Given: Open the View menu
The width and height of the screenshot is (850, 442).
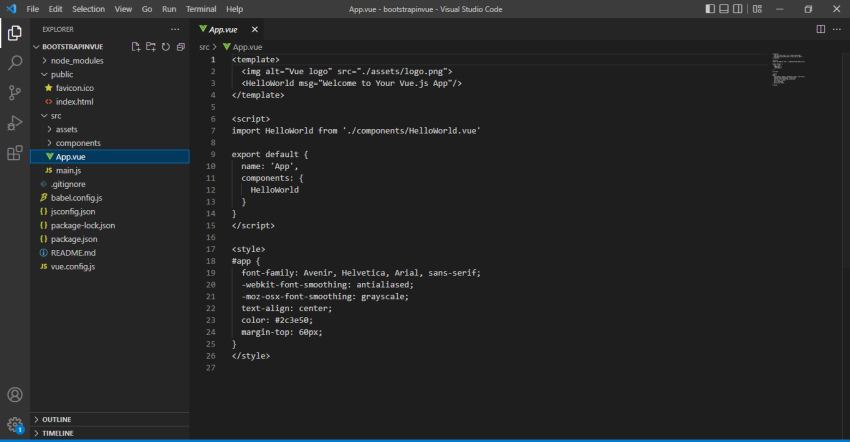Looking at the screenshot, I should [123, 9].
